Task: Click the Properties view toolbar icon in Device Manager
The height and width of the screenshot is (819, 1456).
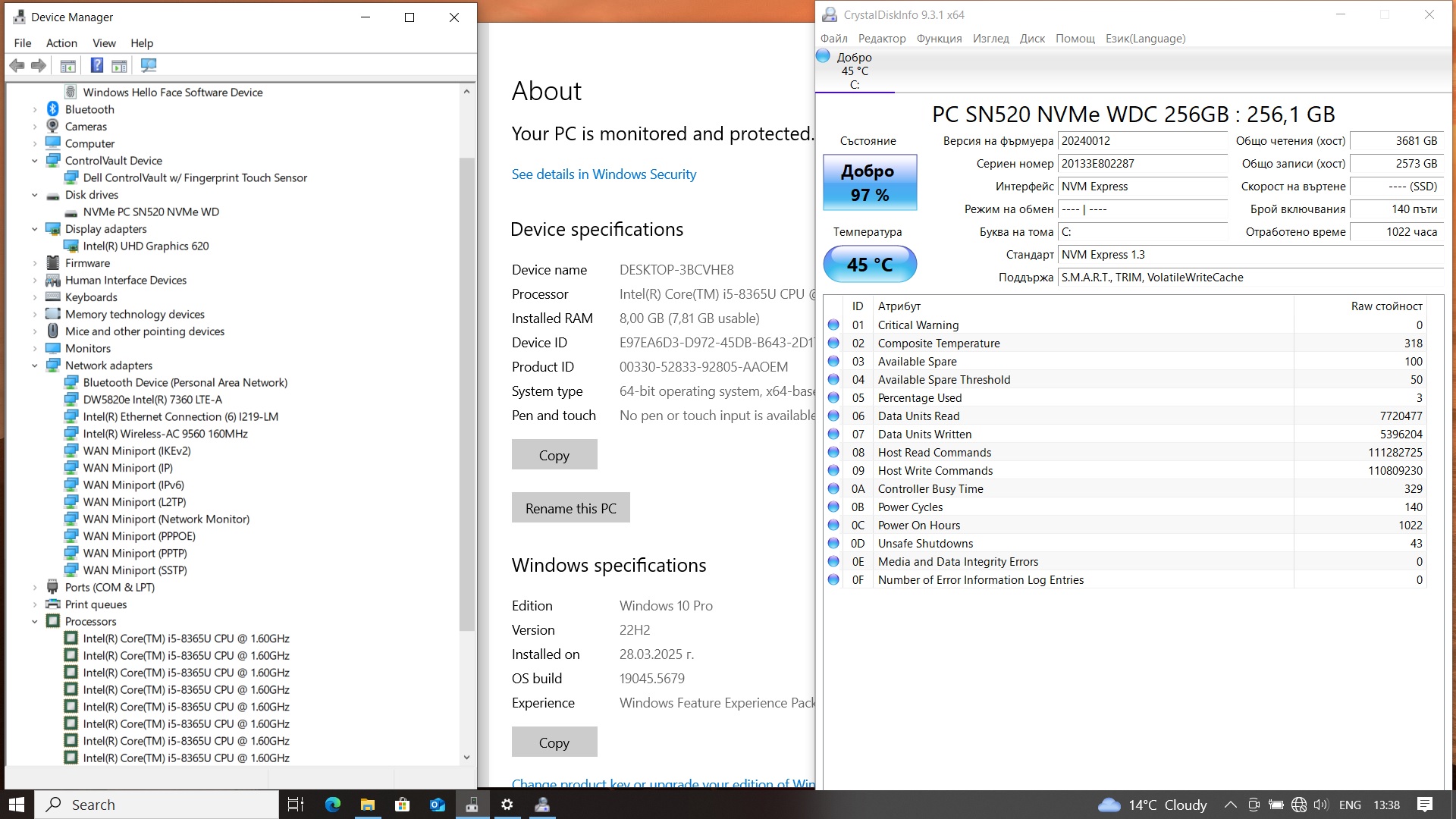Action: [x=119, y=66]
